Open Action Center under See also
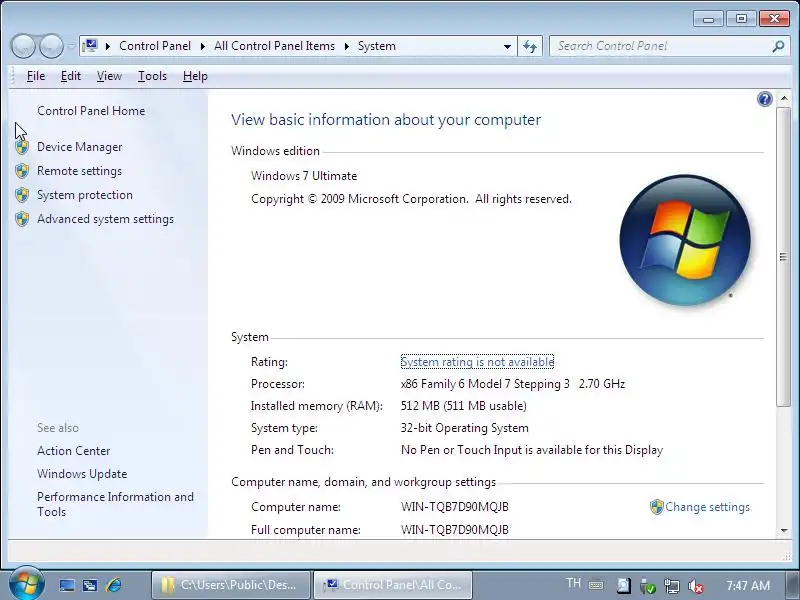 [x=73, y=451]
